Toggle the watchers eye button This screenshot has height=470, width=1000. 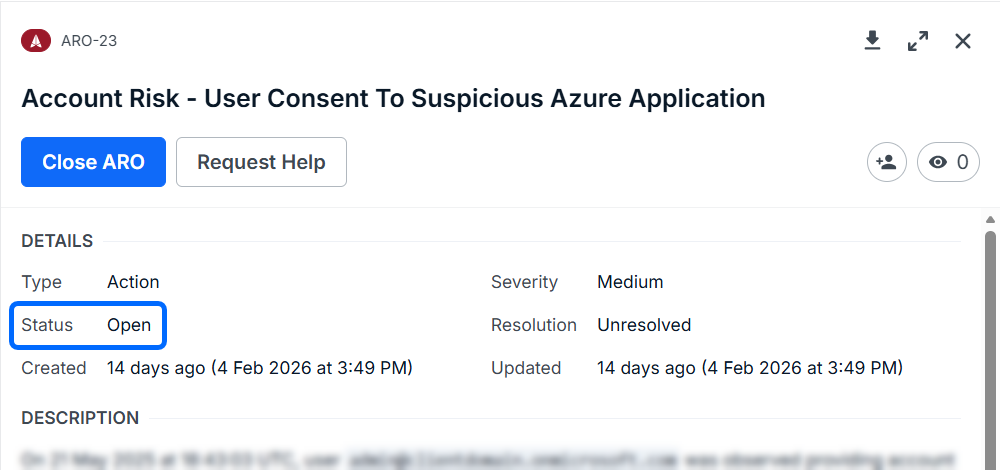coord(948,162)
